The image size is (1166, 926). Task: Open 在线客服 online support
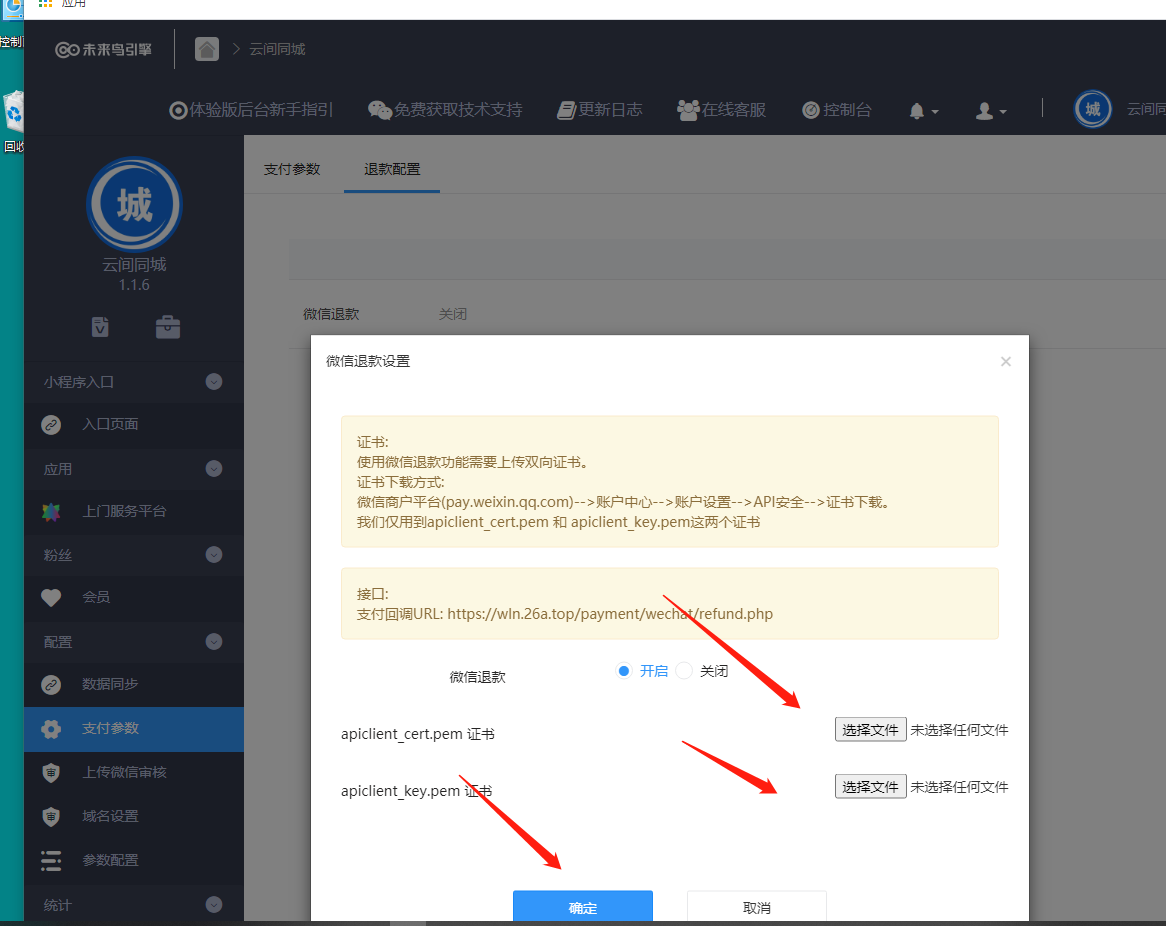[721, 110]
